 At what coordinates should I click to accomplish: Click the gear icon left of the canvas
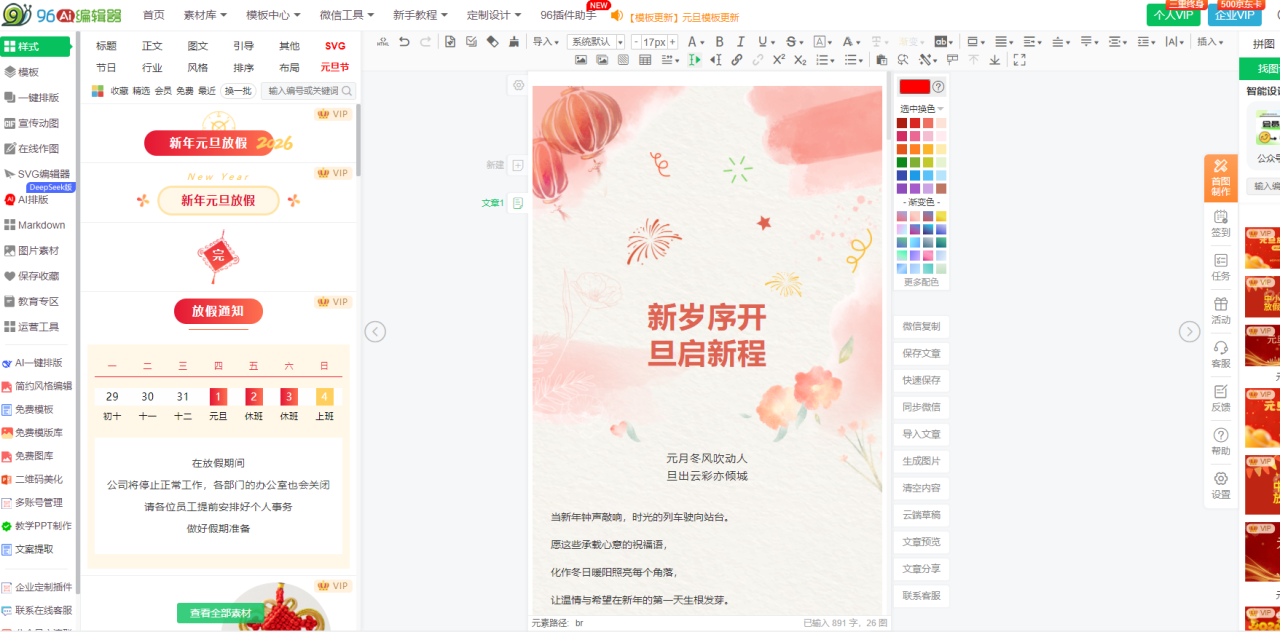(518, 86)
